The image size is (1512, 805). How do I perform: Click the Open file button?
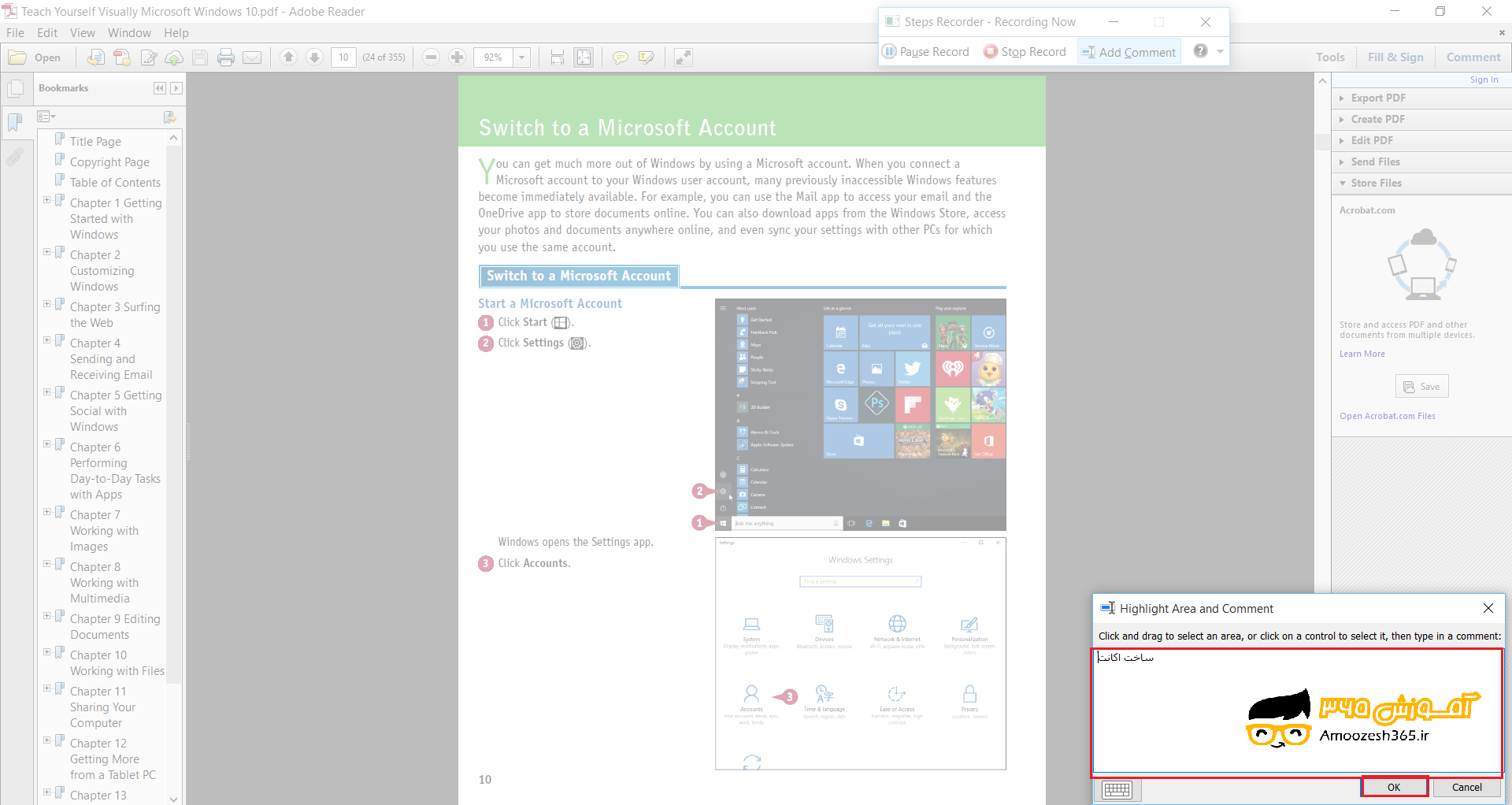tap(35, 57)
